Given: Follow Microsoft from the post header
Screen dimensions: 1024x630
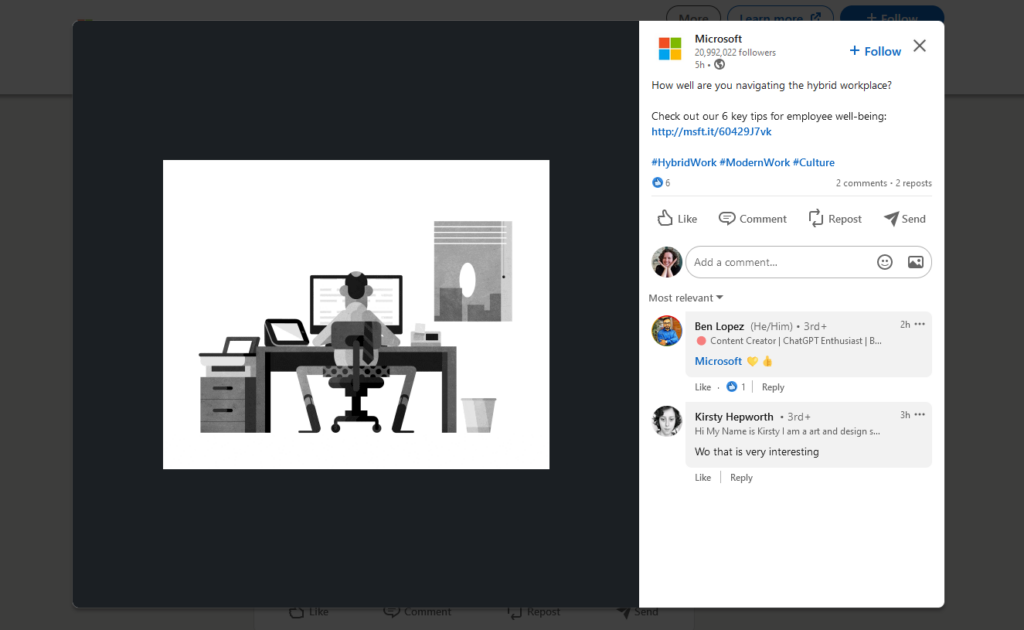Looking at the screenshot, I should [874, 50].
